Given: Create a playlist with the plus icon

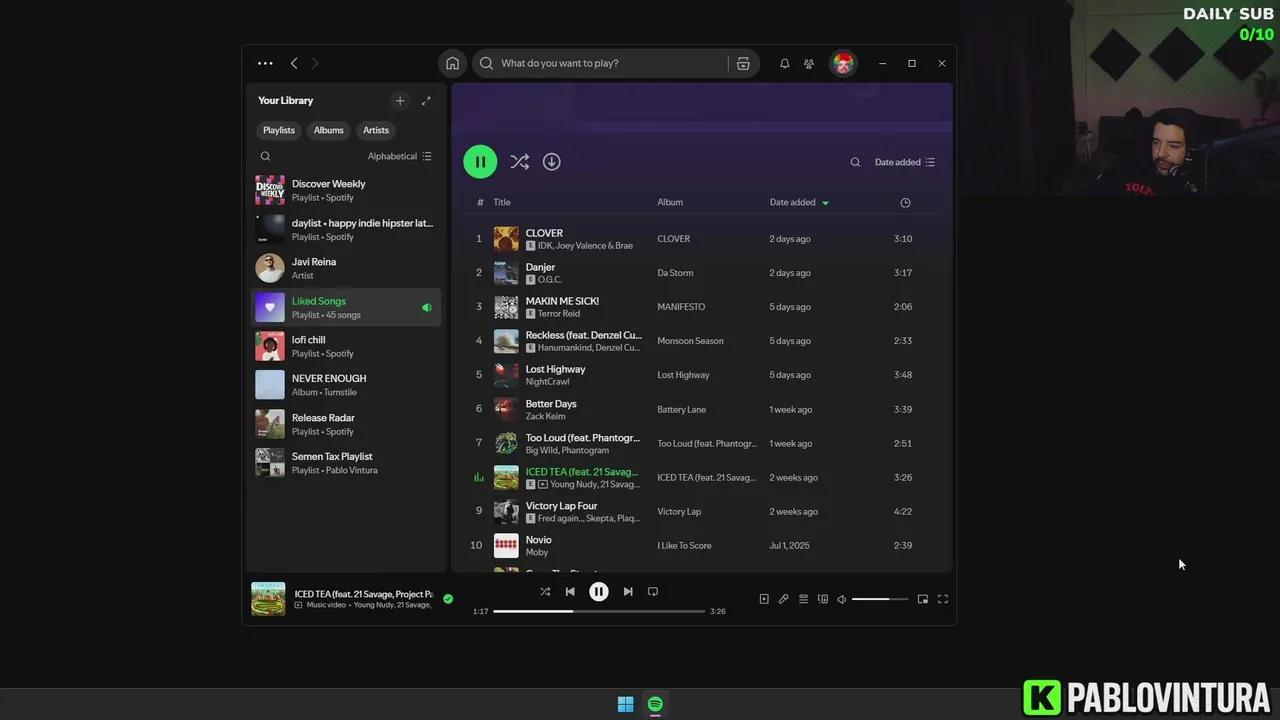Looking at the screenshot, I should pos(400,100).
